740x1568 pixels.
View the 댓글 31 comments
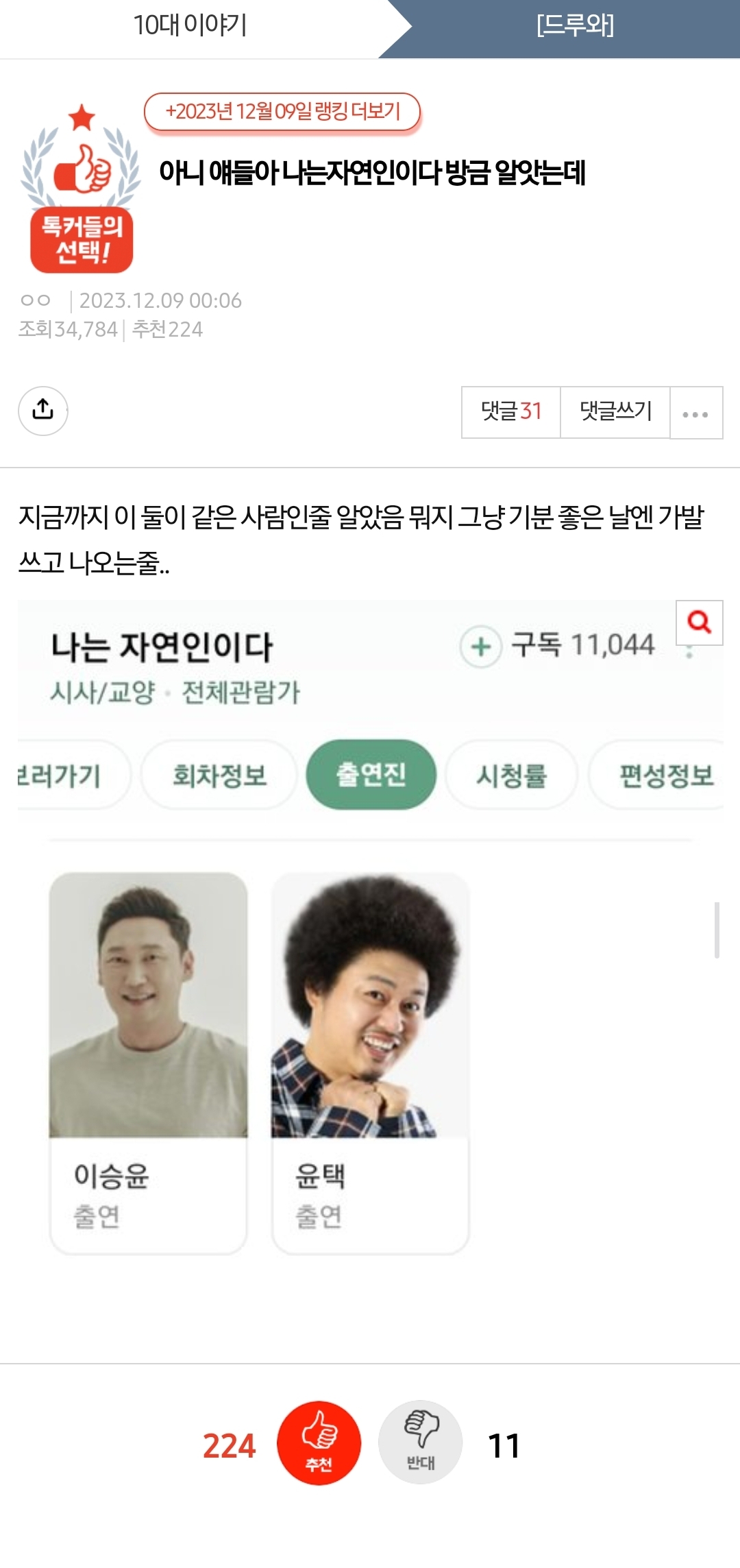(x=511, y=412)
